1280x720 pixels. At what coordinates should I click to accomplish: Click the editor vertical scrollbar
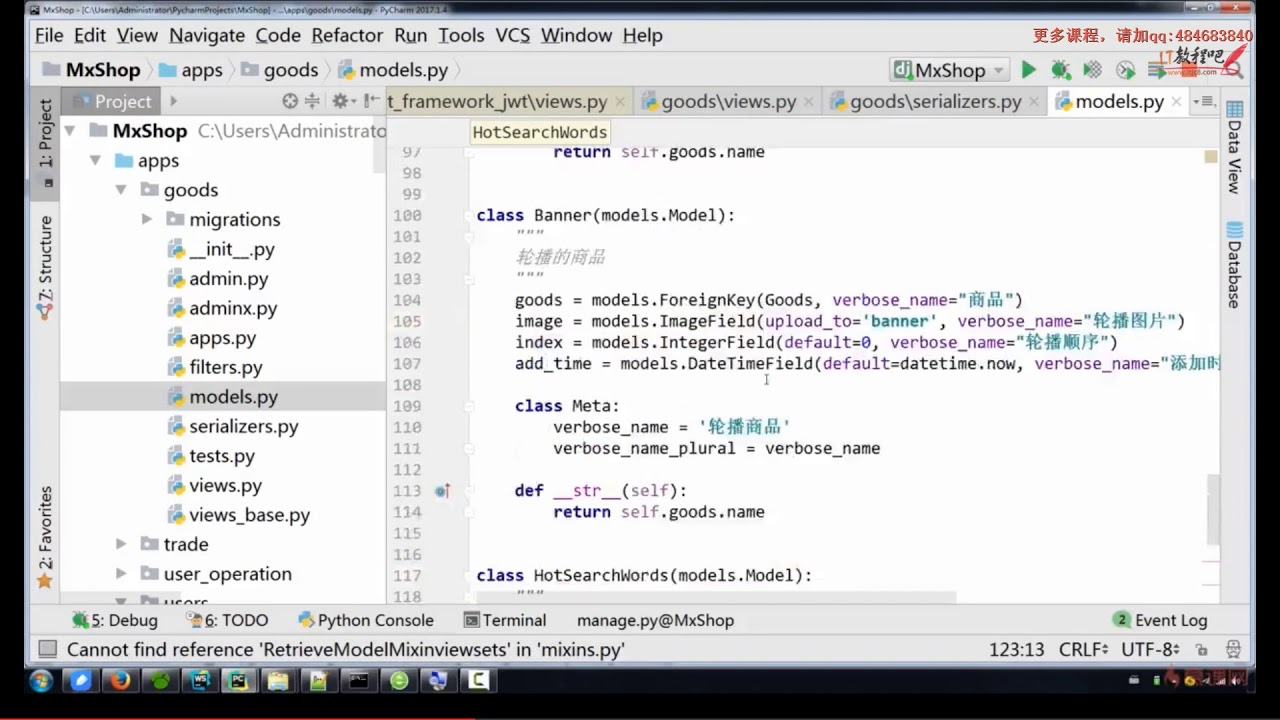coord(1213,508)
